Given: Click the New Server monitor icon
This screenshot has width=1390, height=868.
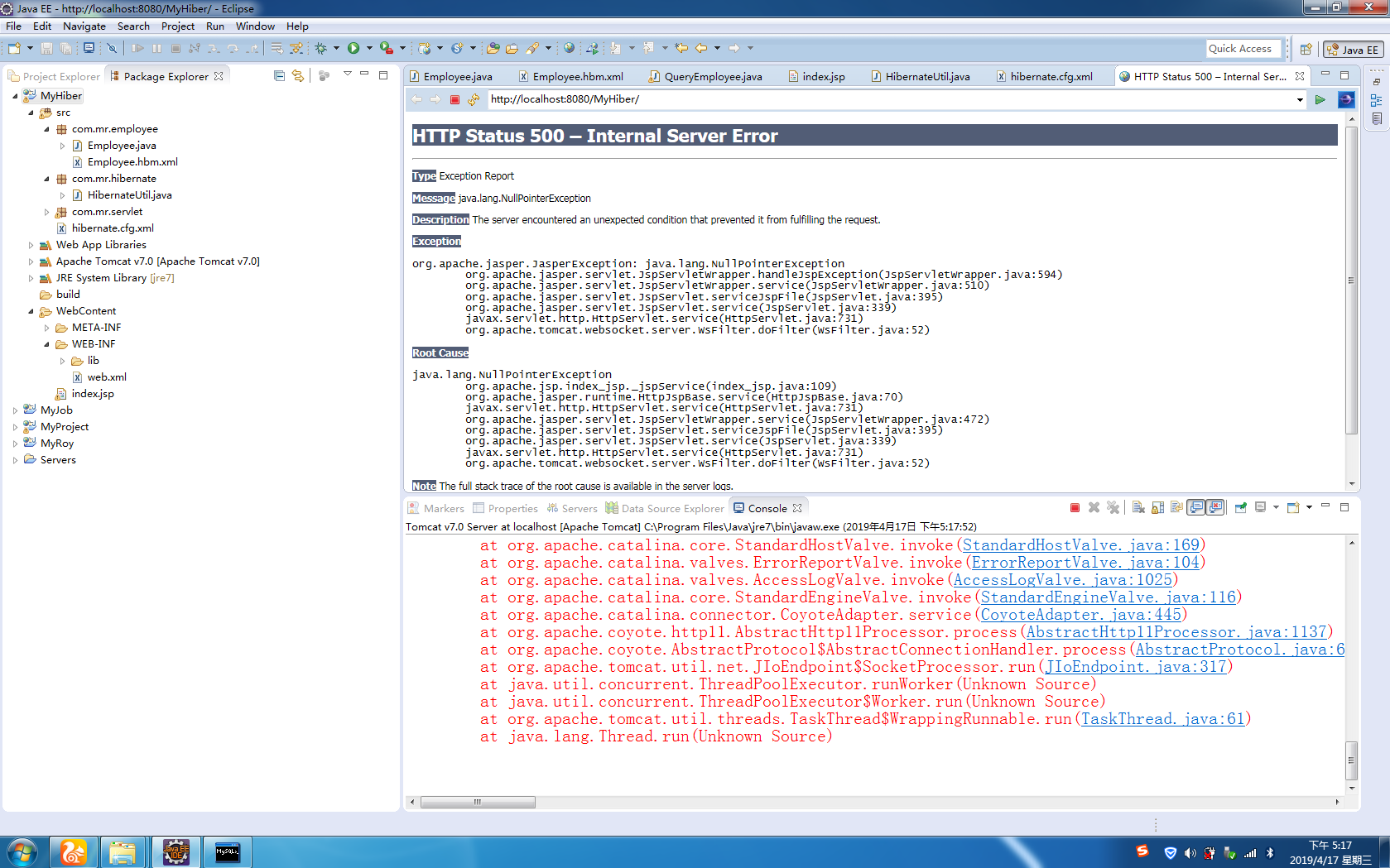Looking at the screenshot, I should tap(89, 48).
